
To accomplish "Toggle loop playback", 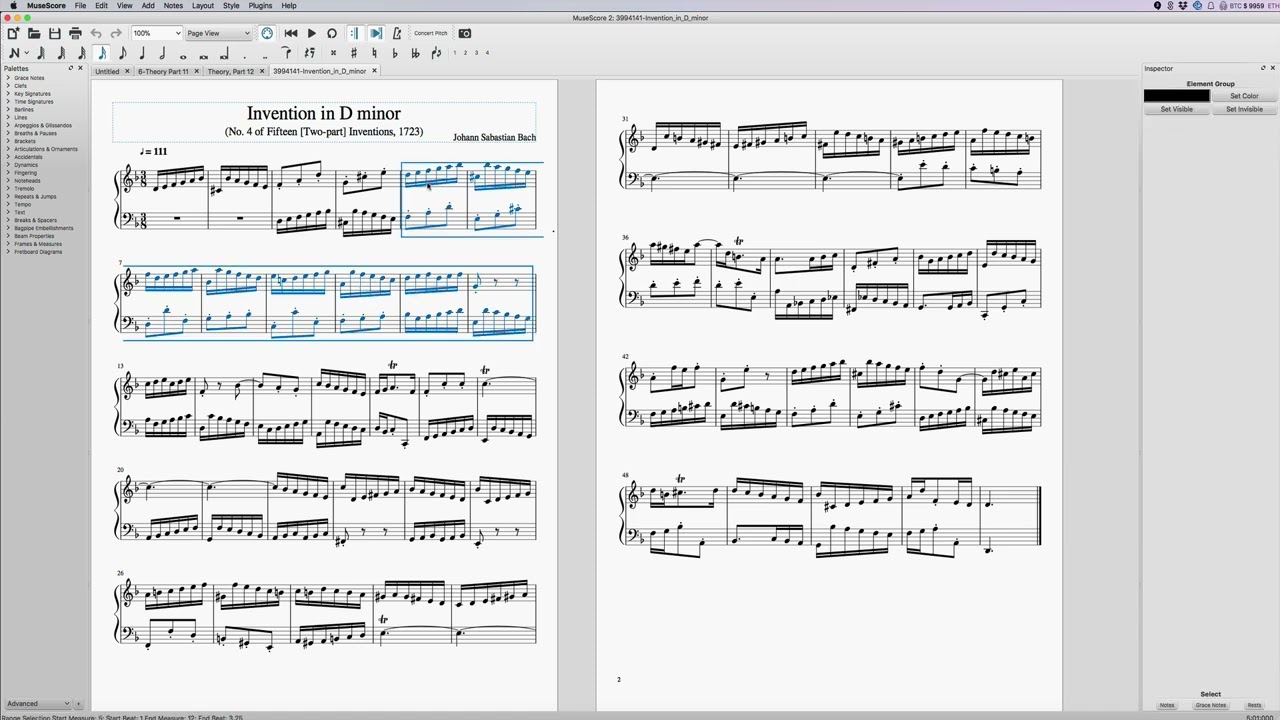I will (332, 33).
